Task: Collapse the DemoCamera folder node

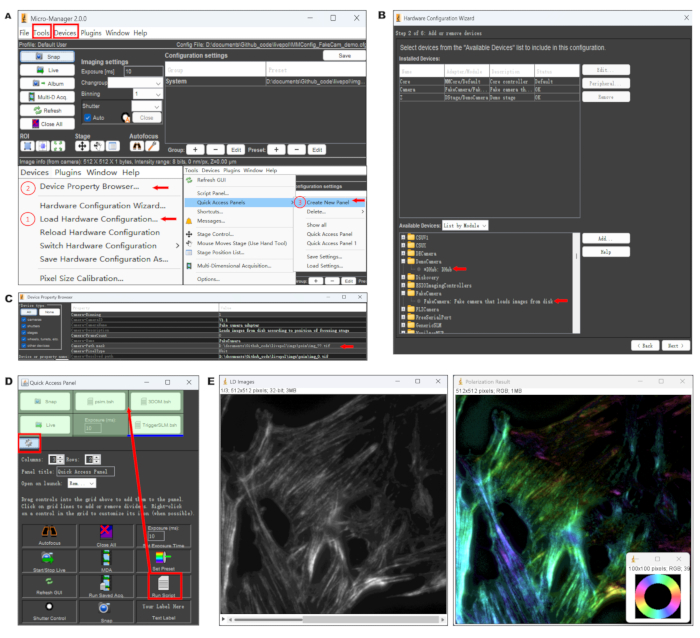Action: [x=403, y=261]
